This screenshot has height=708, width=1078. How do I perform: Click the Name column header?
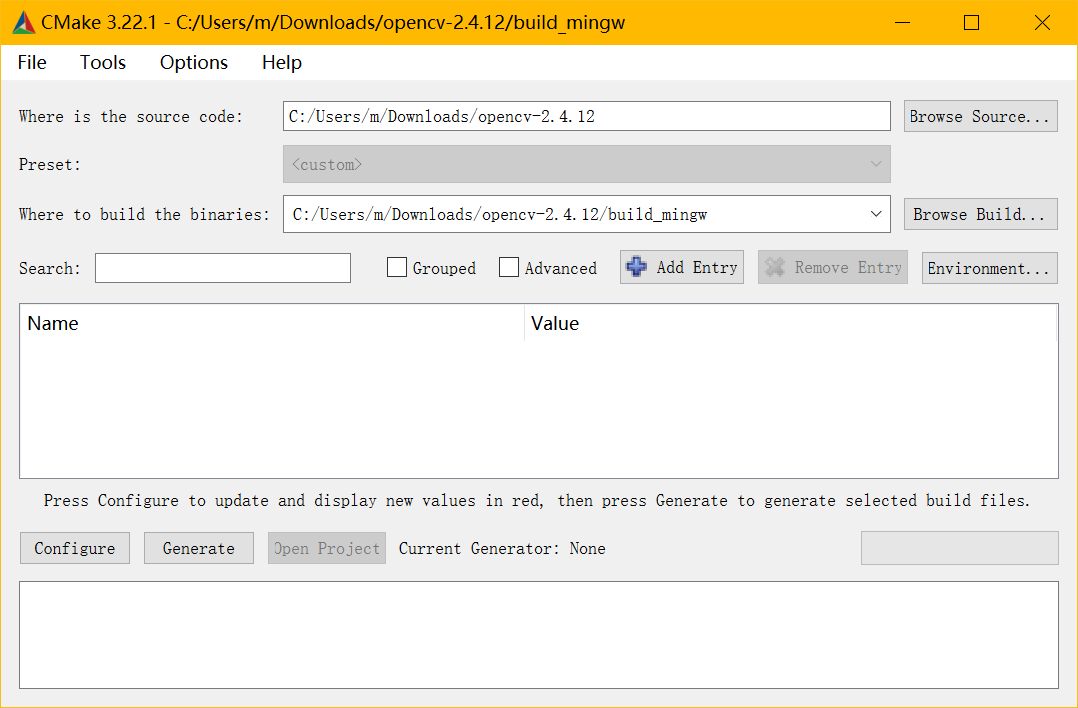(270, 323)
